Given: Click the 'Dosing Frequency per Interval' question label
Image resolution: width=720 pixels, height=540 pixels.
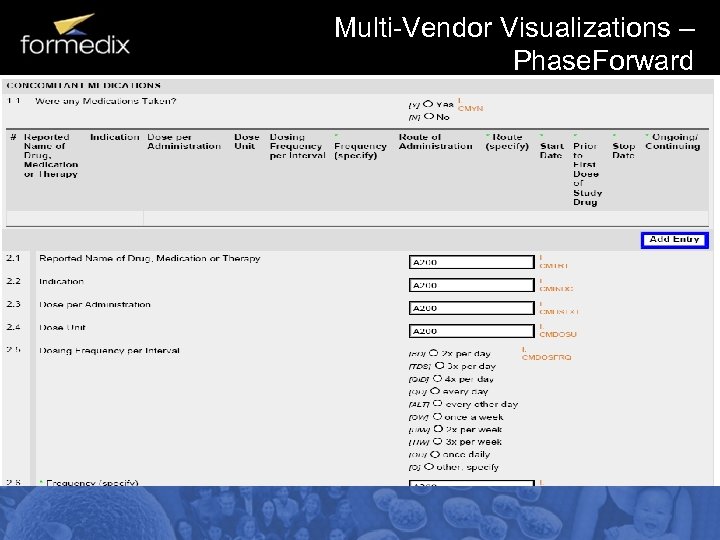Looking at the screenshot, I should [109, 350].
